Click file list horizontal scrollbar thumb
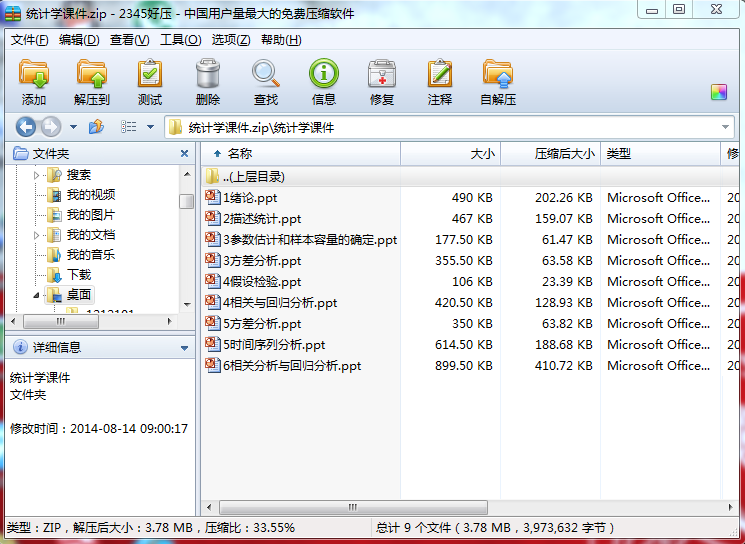The height and width of the screenshot is (544, 745). 353,507
